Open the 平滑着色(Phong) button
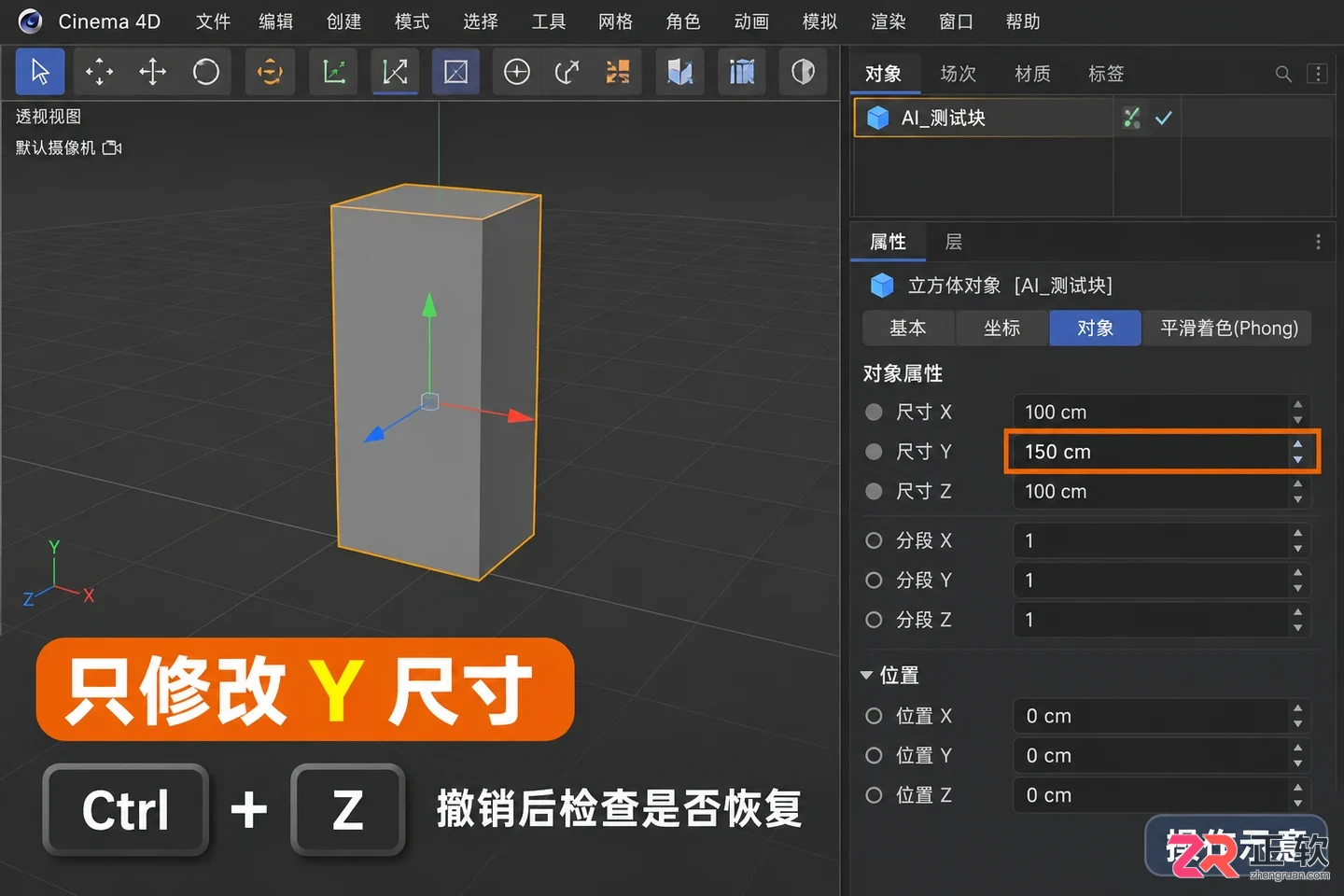The image size is (1344, 896). [x=1228, y=329]
